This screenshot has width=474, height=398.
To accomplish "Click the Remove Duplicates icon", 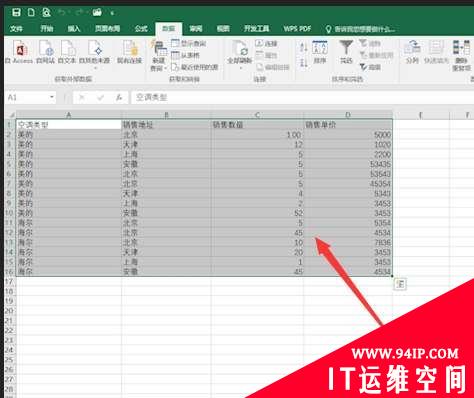I will [x=461, y=55].
